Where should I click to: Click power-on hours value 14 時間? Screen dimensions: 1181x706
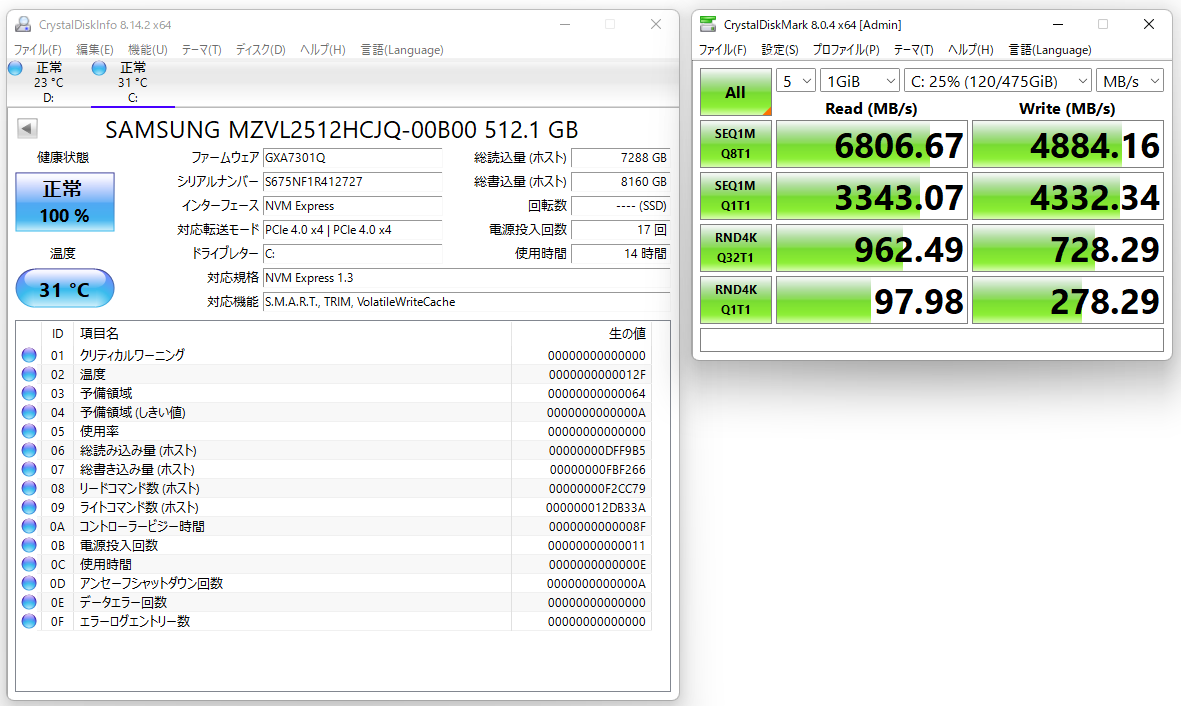pos(621,254)
